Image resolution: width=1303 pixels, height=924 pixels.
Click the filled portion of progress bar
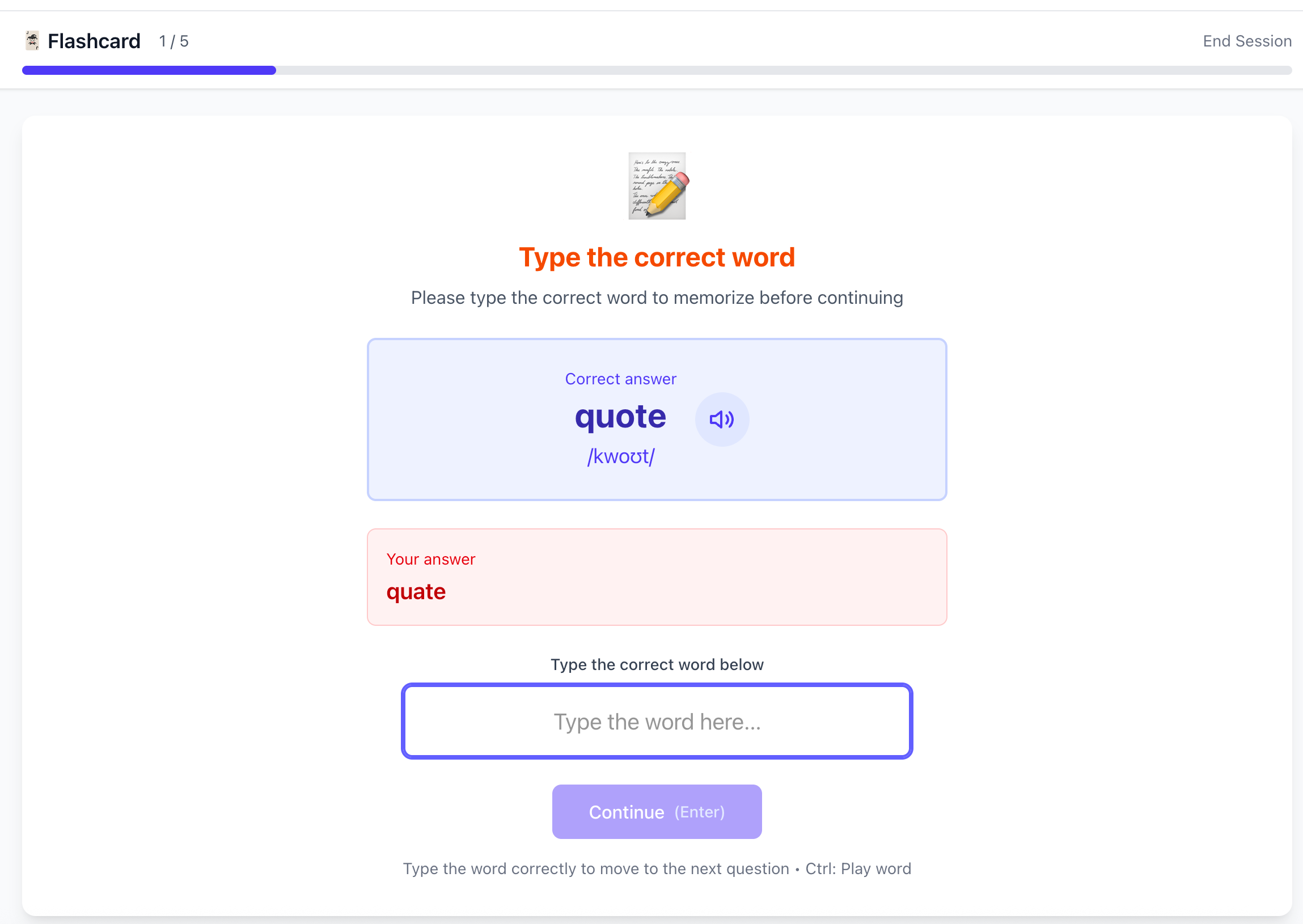149,70
